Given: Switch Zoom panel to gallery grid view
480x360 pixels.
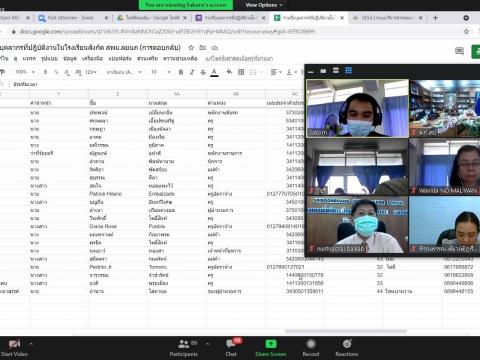Looking at the screenshot, I should tap(348, 70).
